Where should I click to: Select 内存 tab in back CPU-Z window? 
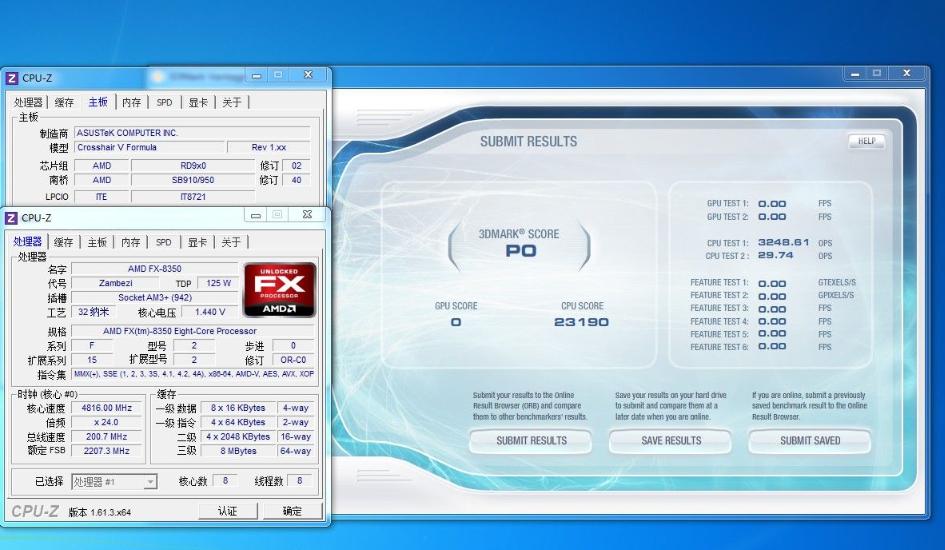[131, 102]
